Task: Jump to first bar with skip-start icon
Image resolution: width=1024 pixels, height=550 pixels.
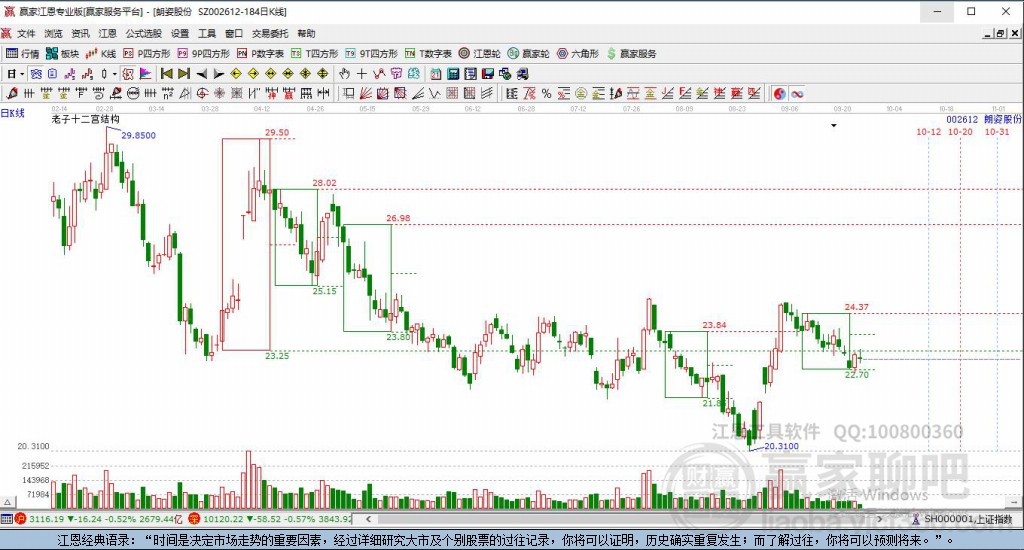Action: 167,74
